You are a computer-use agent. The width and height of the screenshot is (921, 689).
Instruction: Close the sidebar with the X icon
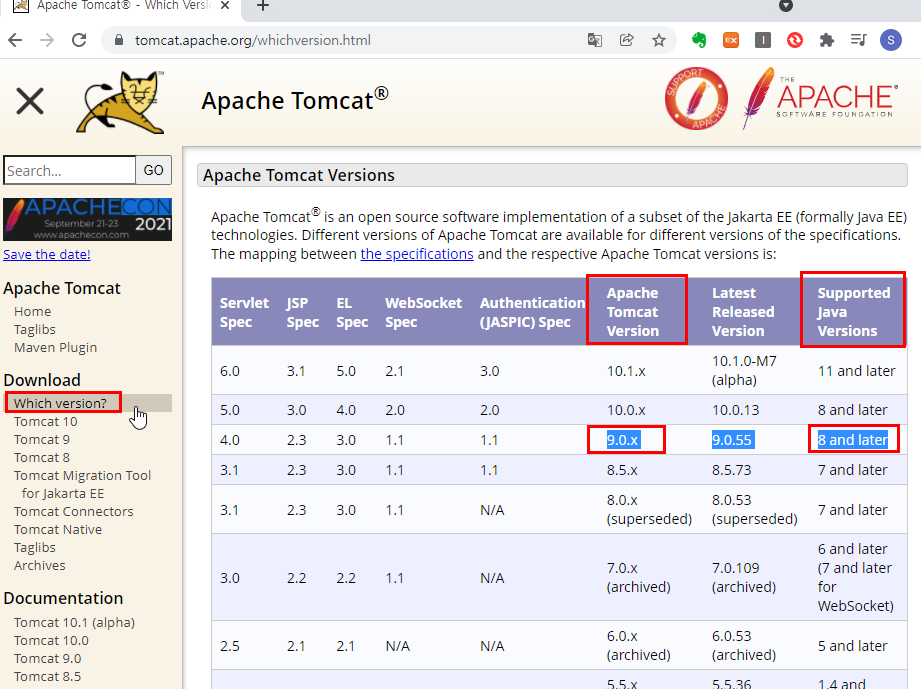30,101
